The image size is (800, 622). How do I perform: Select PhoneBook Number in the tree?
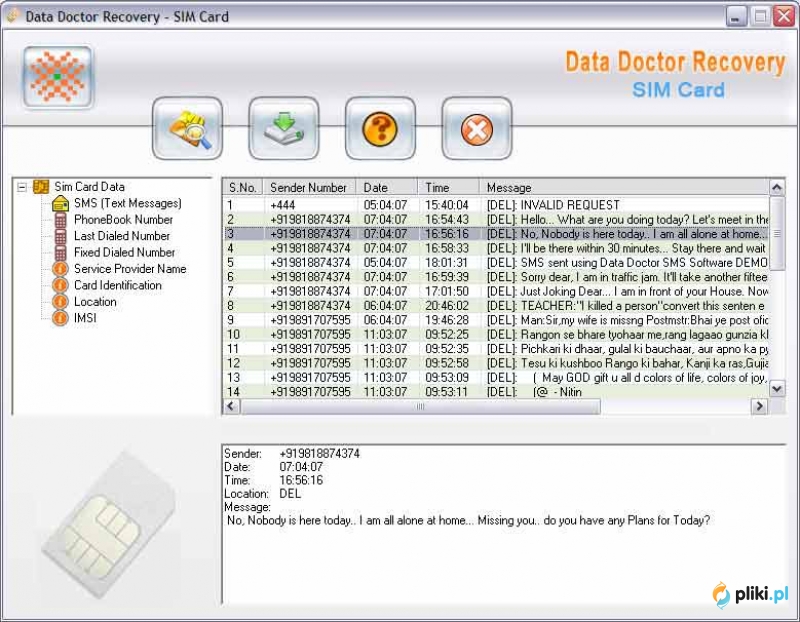tap(123, 219)
